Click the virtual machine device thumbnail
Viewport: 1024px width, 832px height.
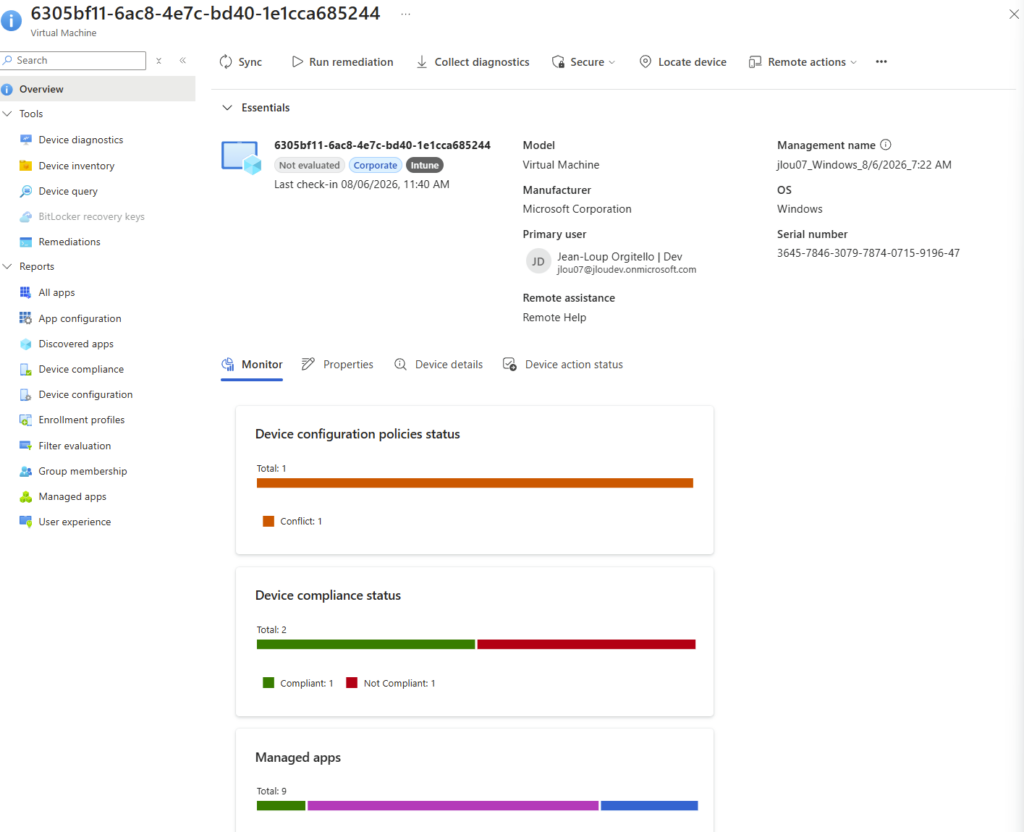click(x=241, y=157)
